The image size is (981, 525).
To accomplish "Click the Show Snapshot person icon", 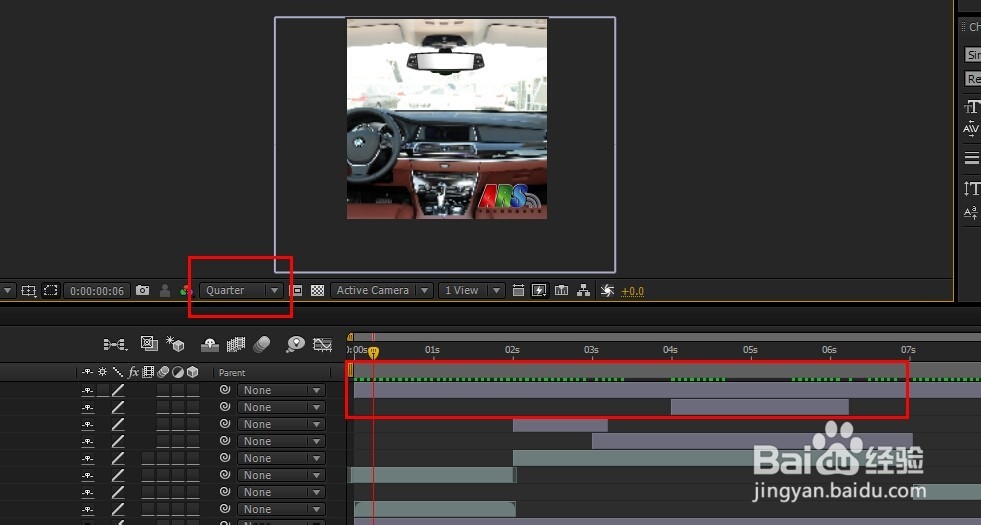I will tap(165, 290).
